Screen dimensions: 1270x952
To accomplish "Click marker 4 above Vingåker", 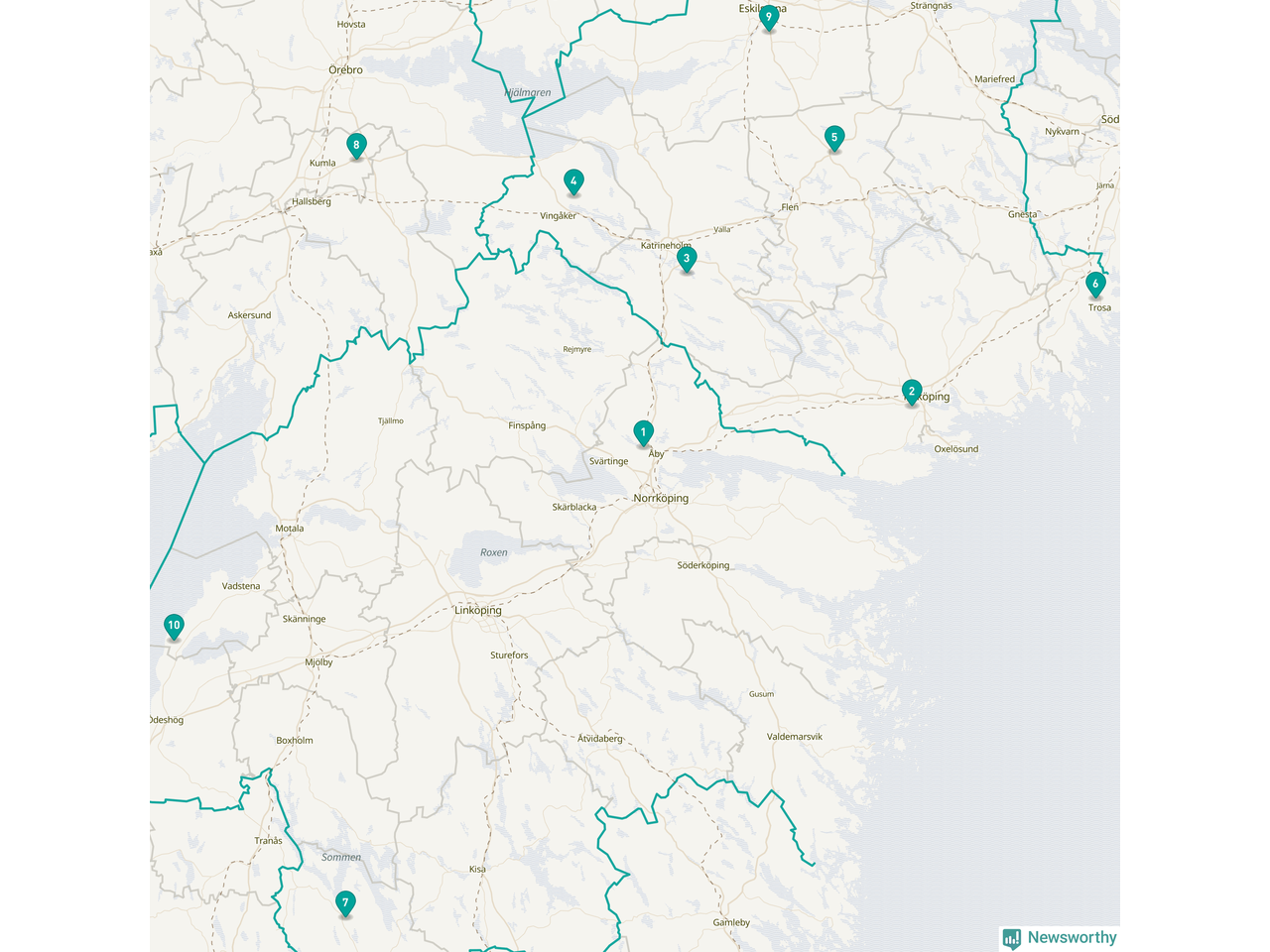I will tap(573, 181).
